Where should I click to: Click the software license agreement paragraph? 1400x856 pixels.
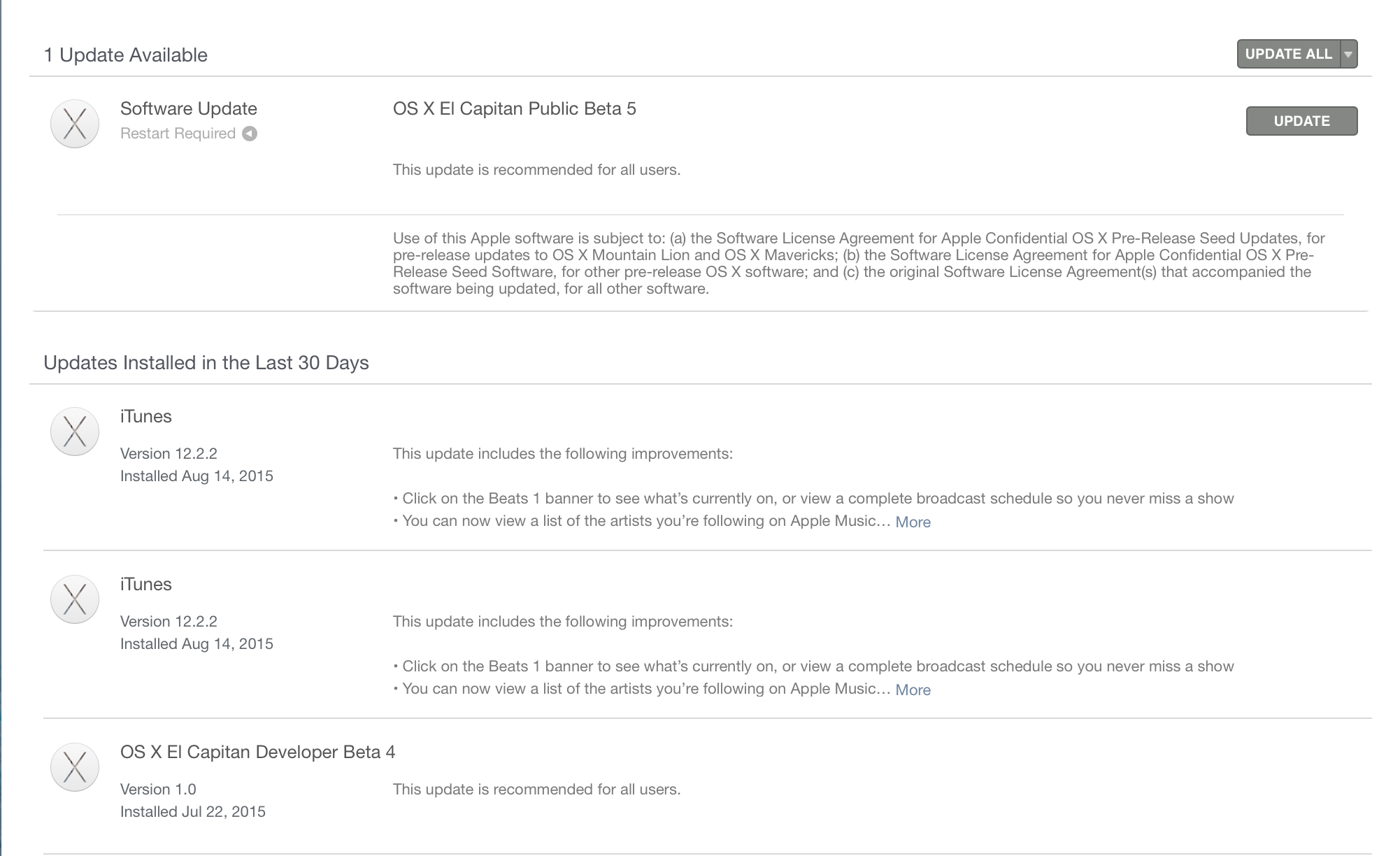[x=859, y=264]
